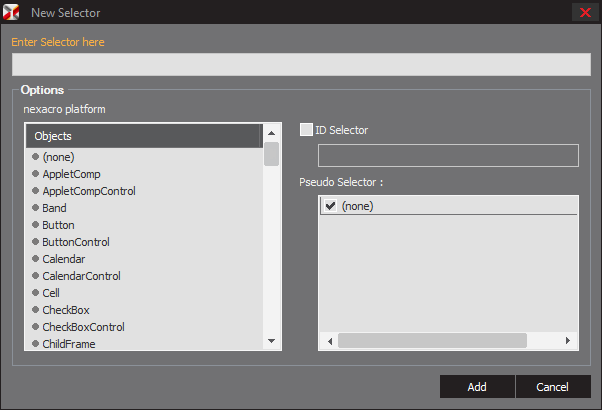Click the Add button
Image resolution: width=602 pixels, height=410 pixels.
pos(477,387)
